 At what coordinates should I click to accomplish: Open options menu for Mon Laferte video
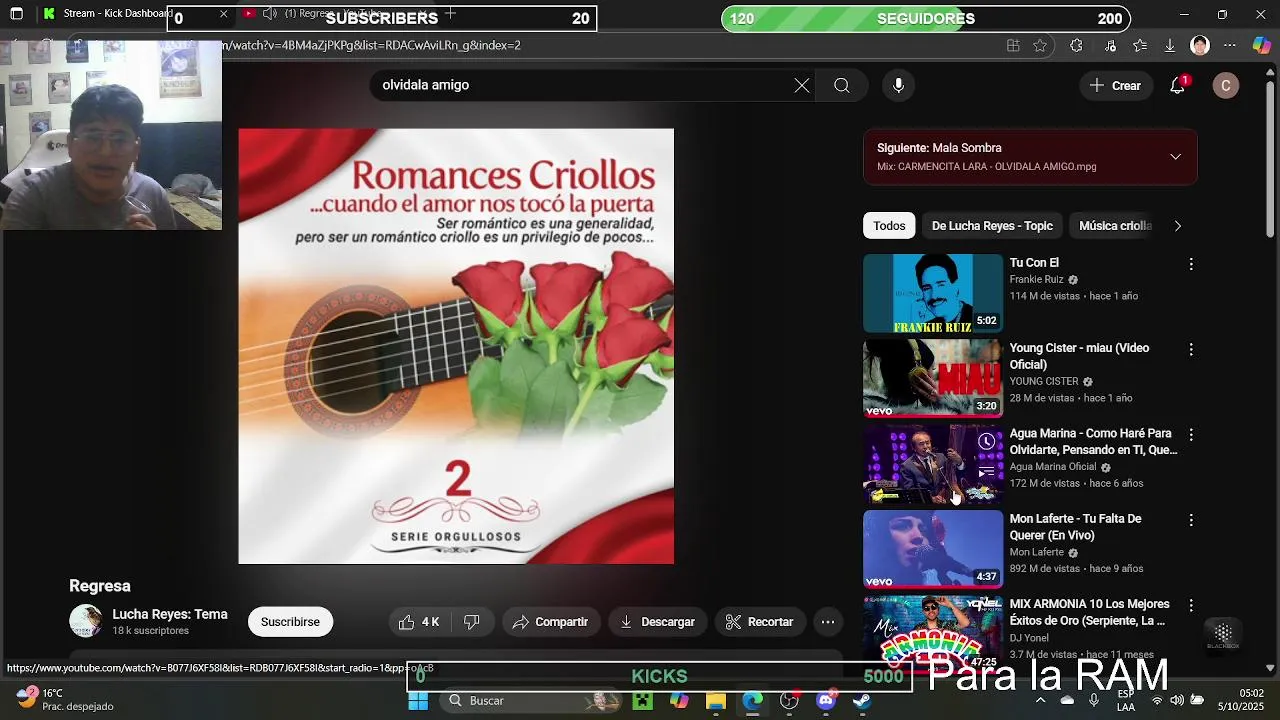click(x=1190, y=520)
